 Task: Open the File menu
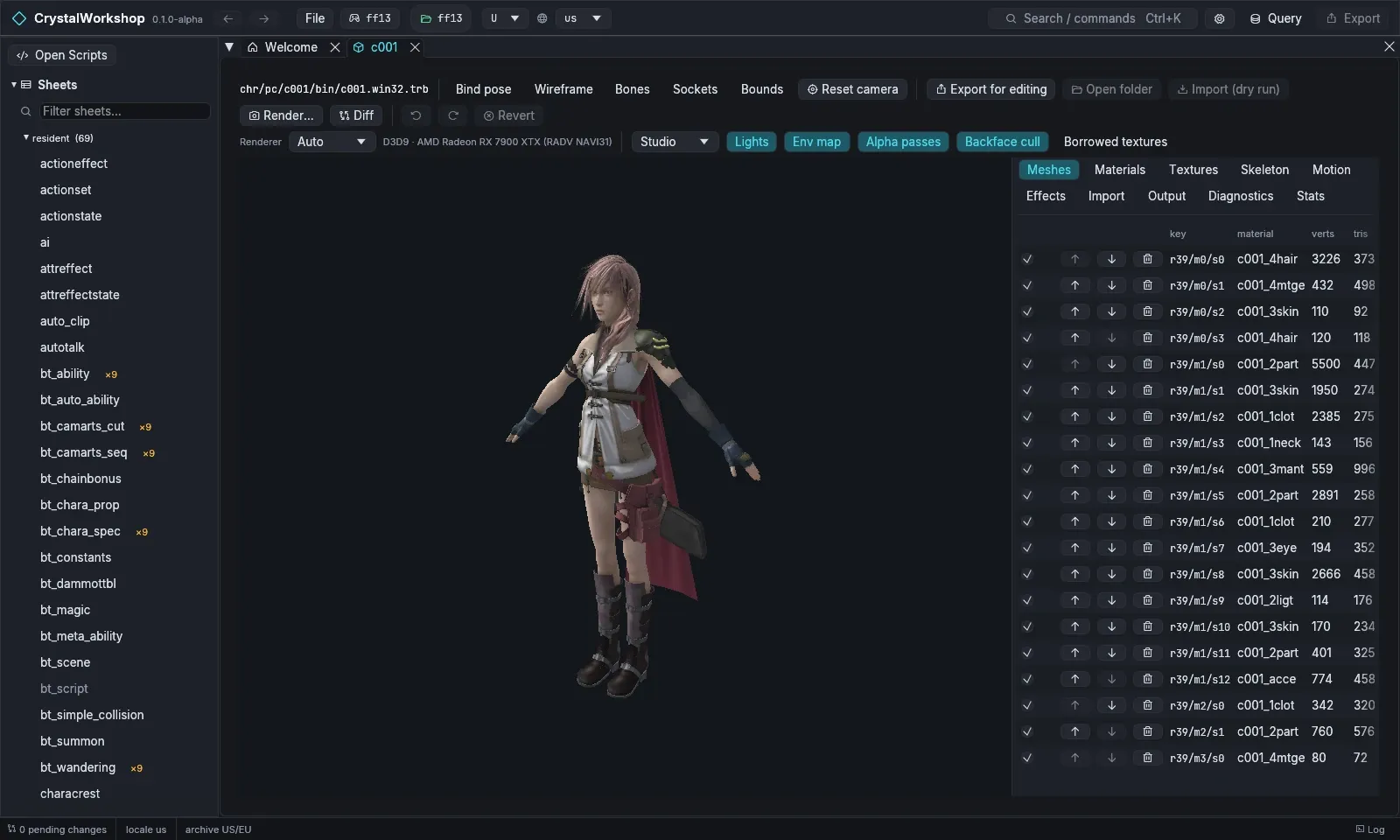pyautogui.click(x=315, y=18)
